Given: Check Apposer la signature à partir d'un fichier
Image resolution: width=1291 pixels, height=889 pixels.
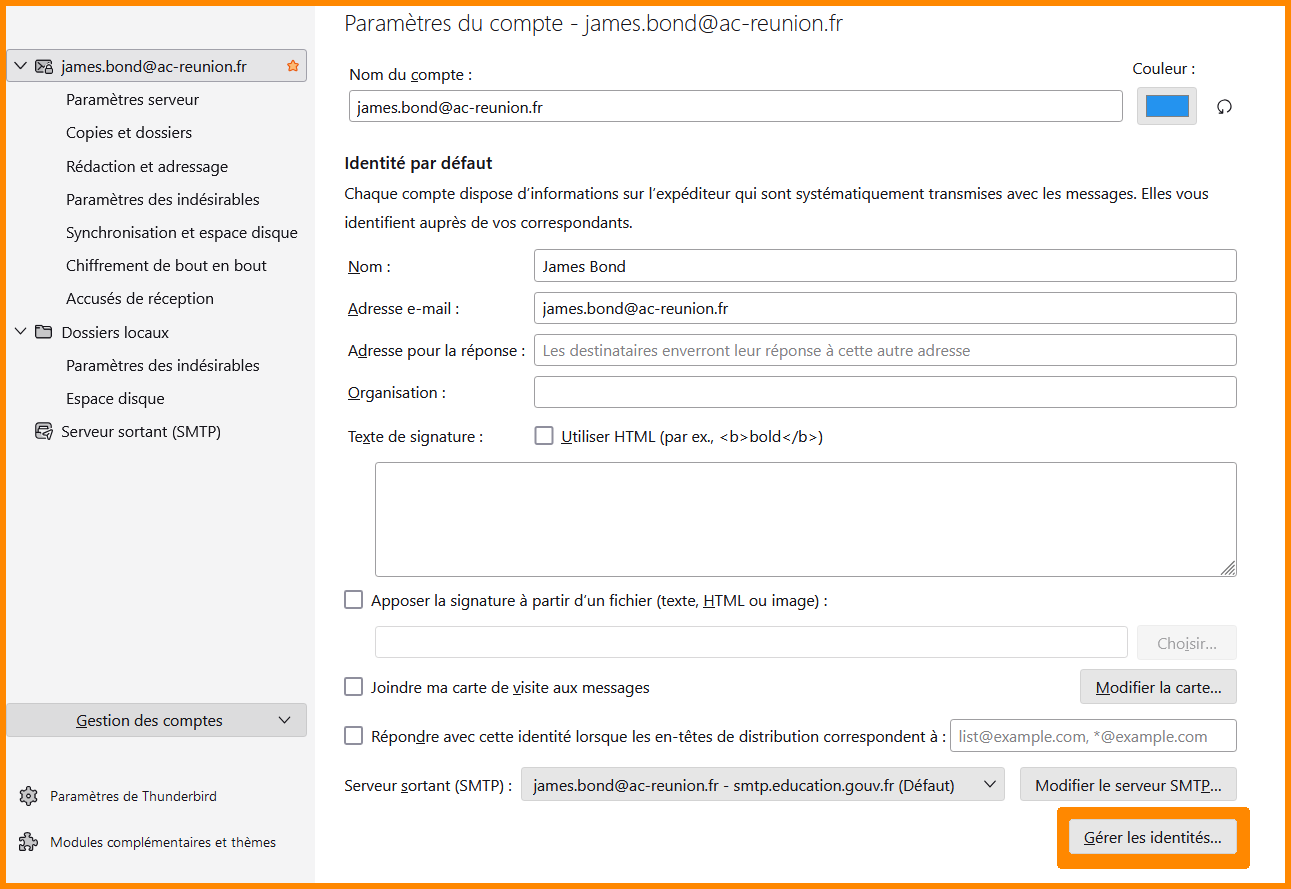Looking at the screenshot, I should pyautogui.click(x=354, y=600).
